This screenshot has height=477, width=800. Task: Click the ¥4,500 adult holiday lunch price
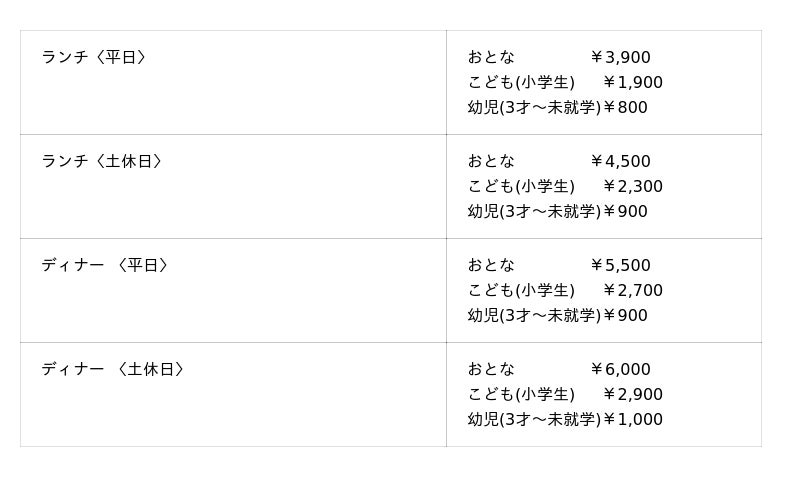(620, 162)
